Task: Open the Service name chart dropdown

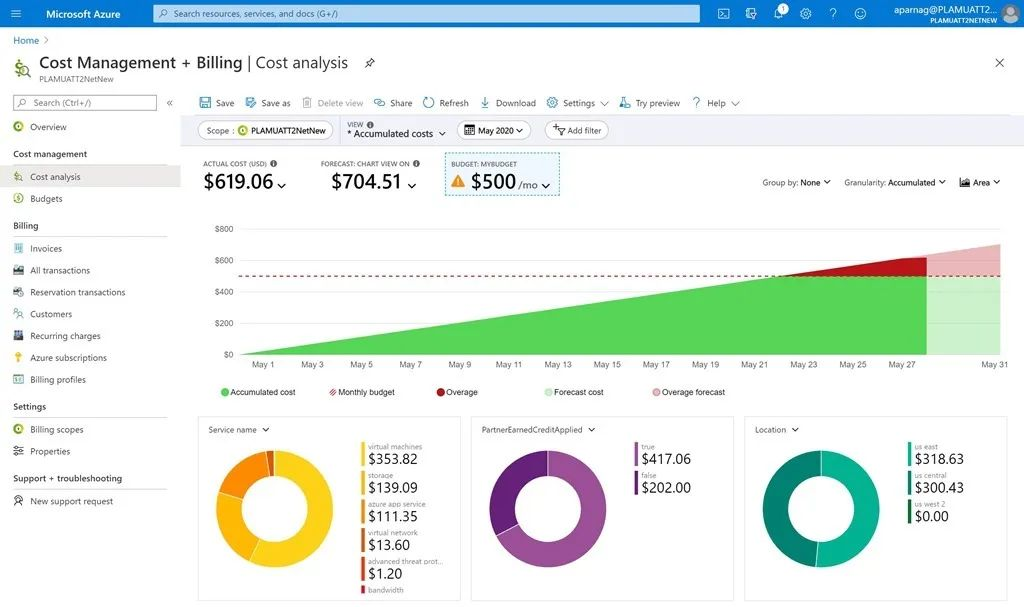Action: pos(239,429)
